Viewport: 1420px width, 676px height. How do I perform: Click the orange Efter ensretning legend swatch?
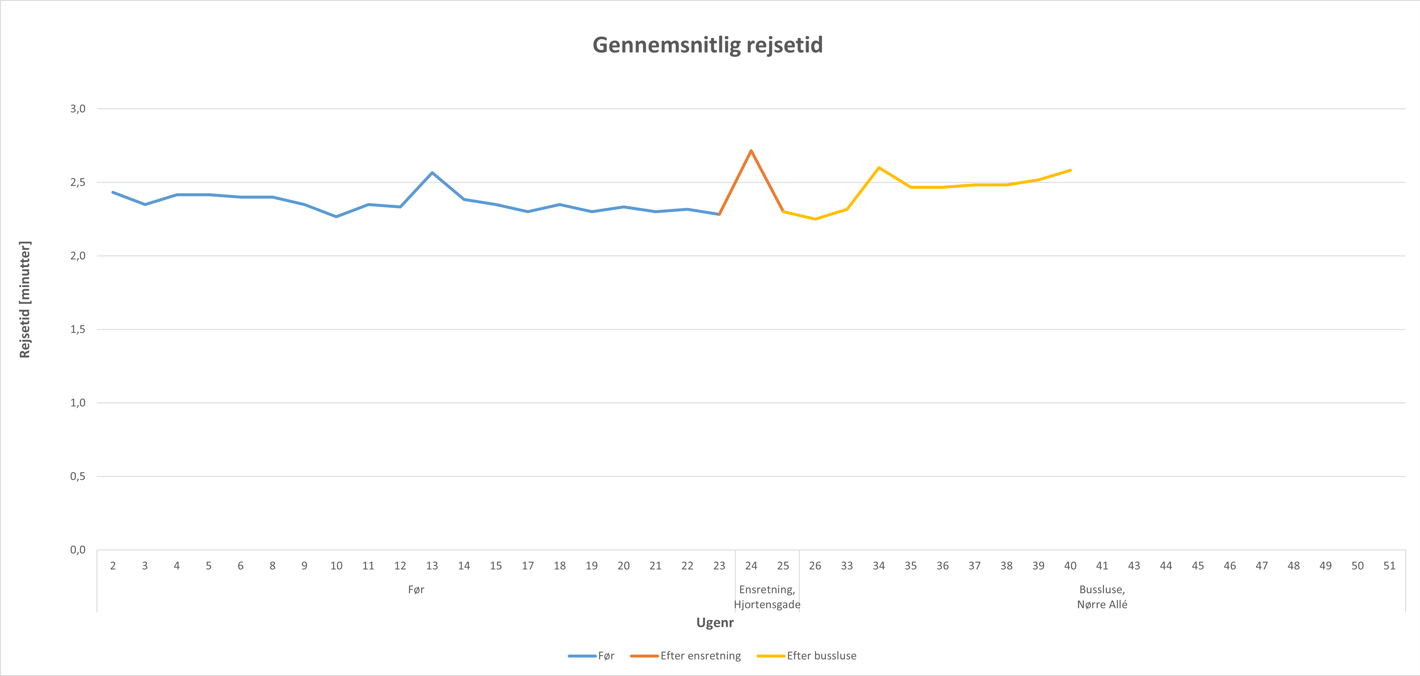[x=644, y=656]
